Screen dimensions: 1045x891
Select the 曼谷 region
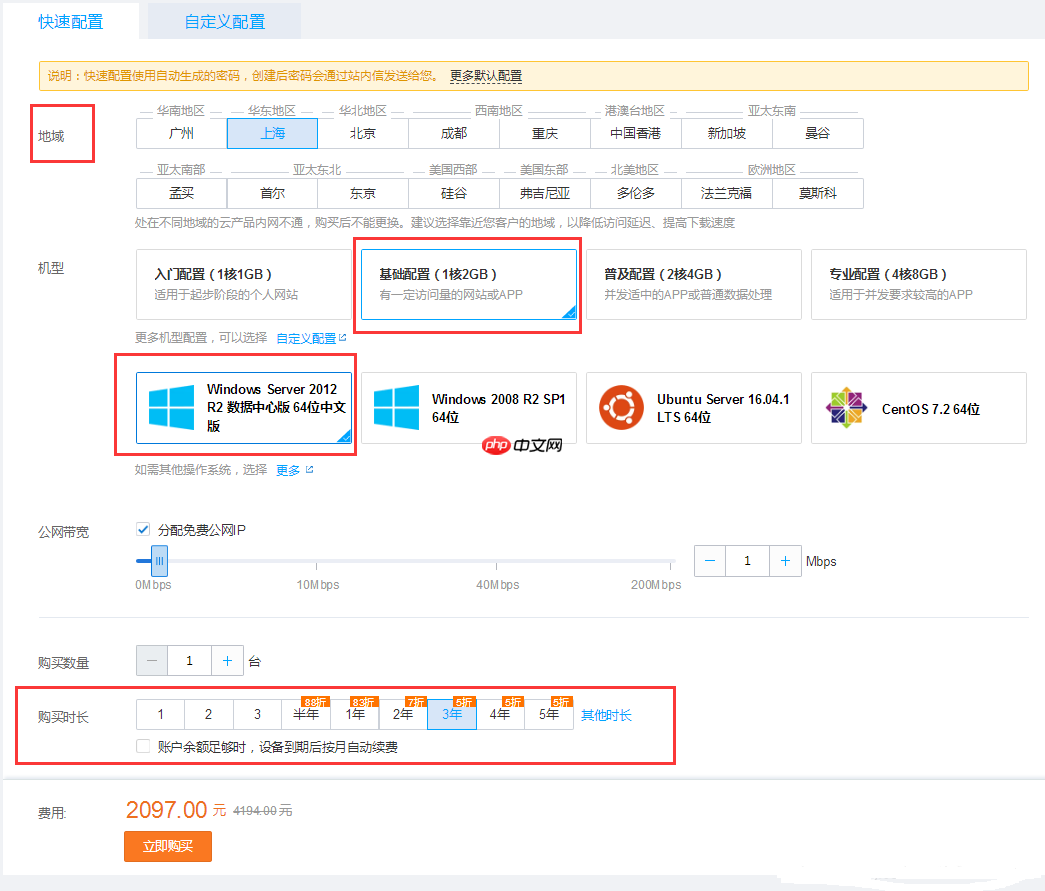point(818,133)
